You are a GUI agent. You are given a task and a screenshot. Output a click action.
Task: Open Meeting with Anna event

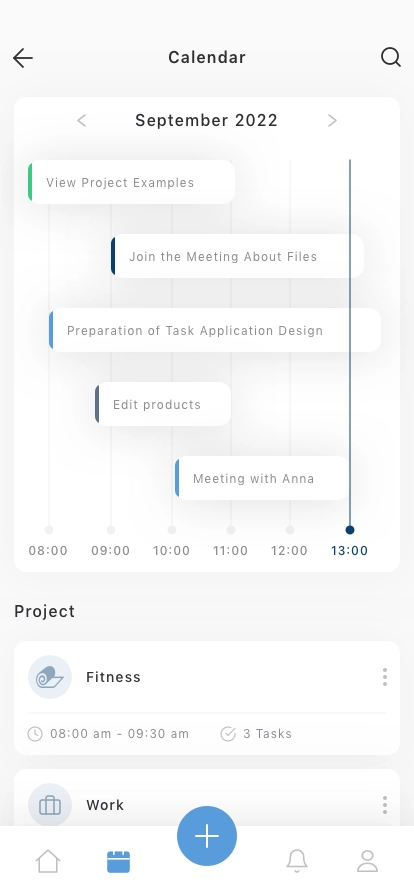[262, 478]
